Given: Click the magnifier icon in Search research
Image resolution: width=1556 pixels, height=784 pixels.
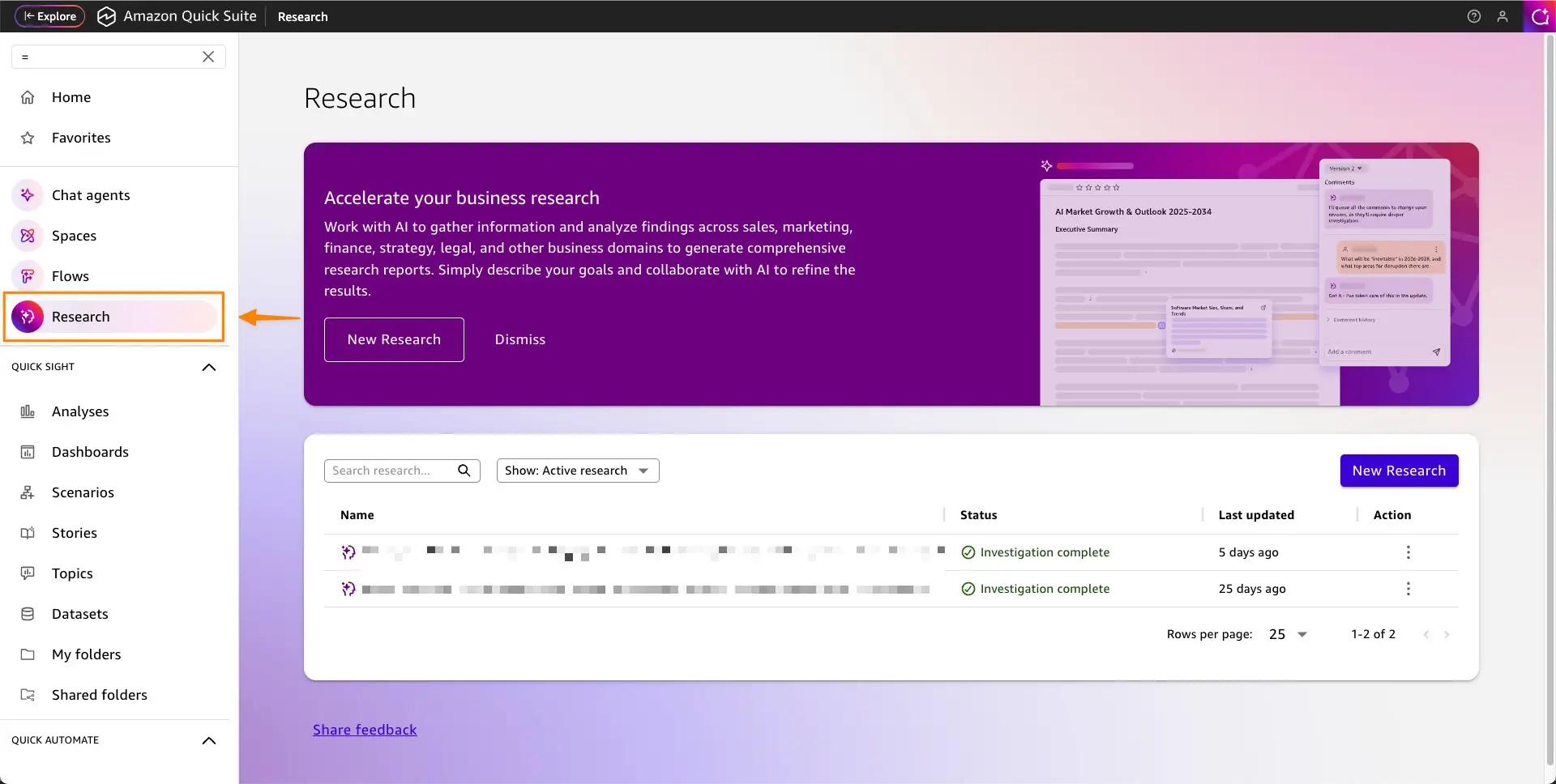Looking at the screenshot, I should click(464, 471).
